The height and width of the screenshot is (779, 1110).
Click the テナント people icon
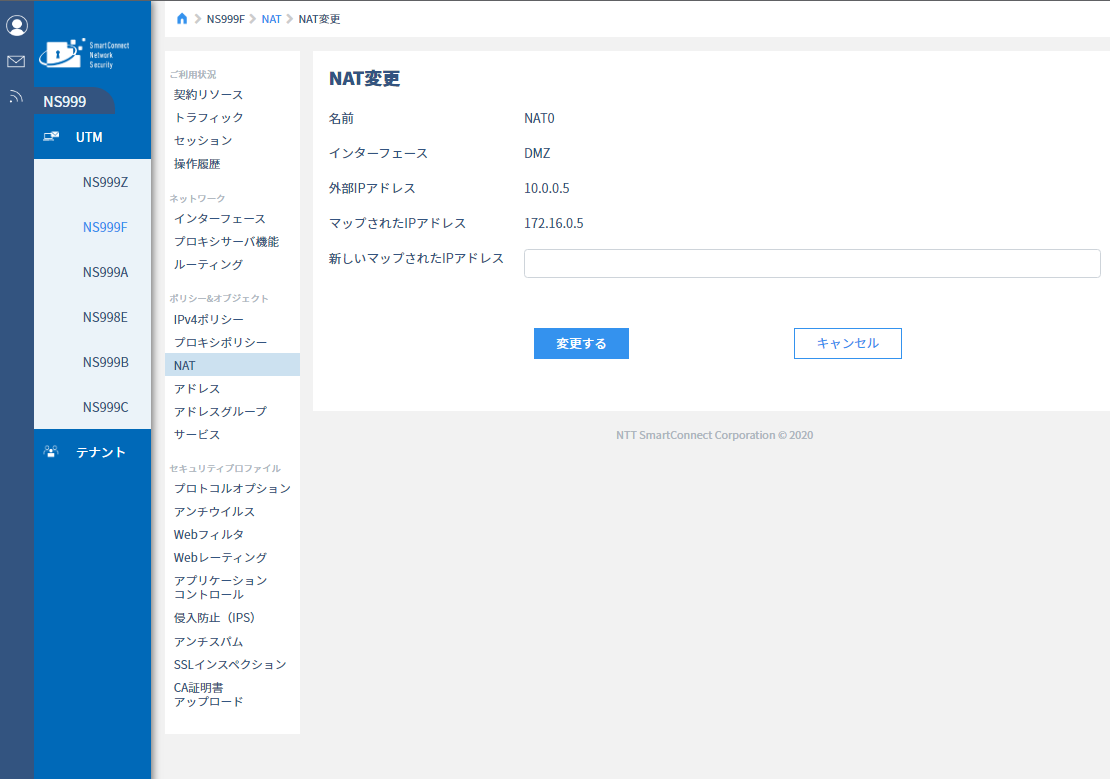point(51,452)
